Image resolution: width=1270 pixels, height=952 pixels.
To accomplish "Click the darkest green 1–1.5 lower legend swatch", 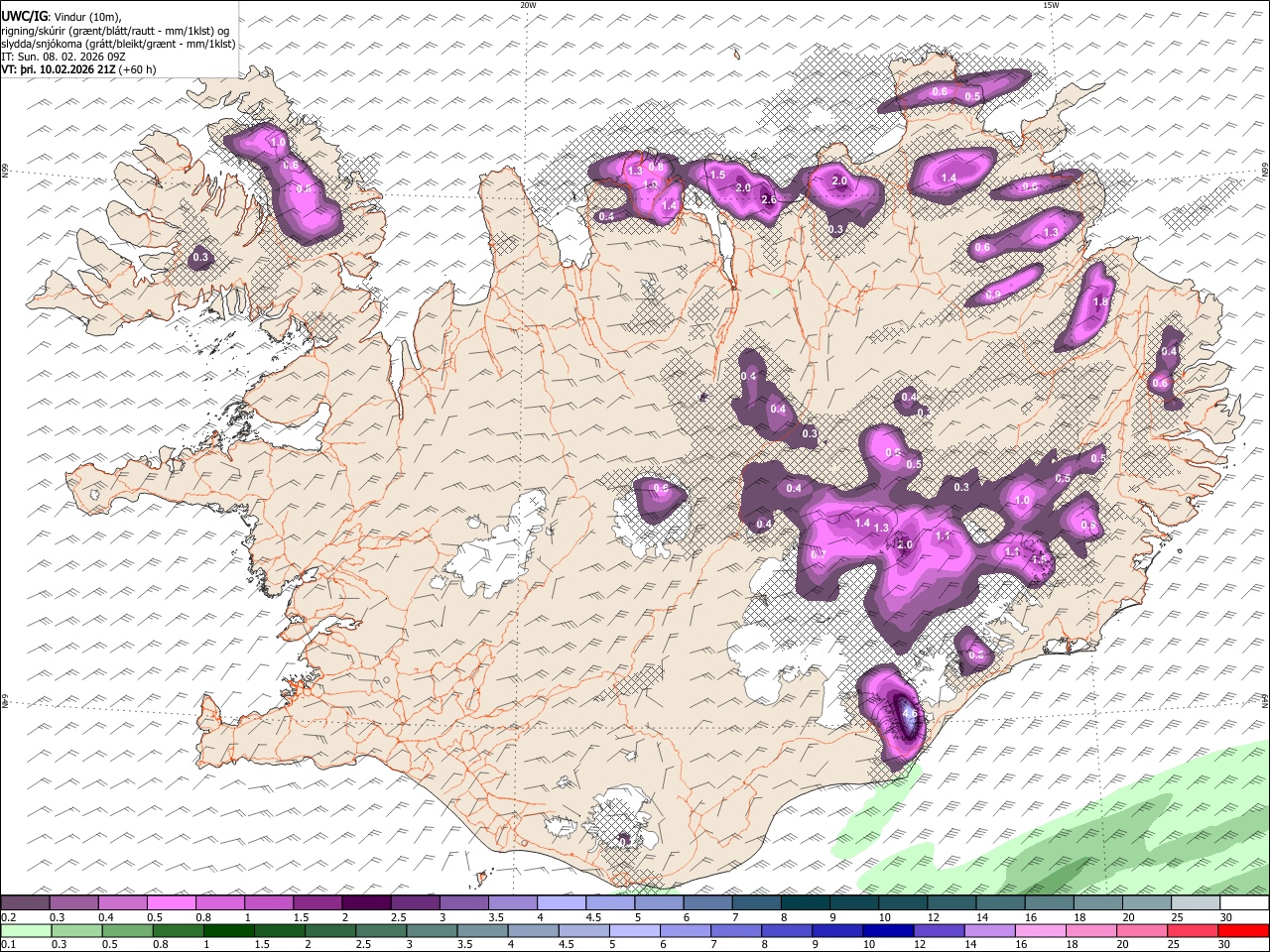I will point(228,931).
